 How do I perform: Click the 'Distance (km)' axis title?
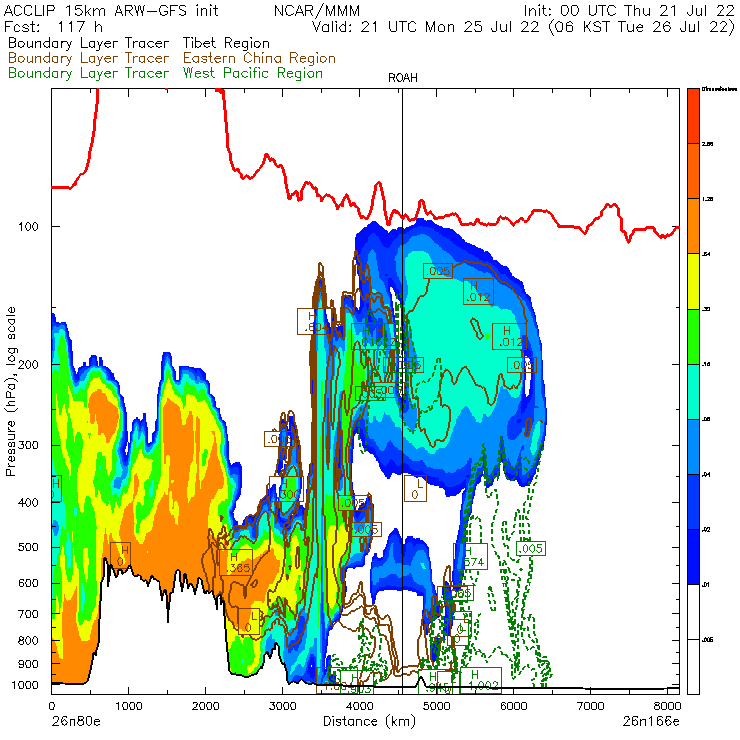369,721
